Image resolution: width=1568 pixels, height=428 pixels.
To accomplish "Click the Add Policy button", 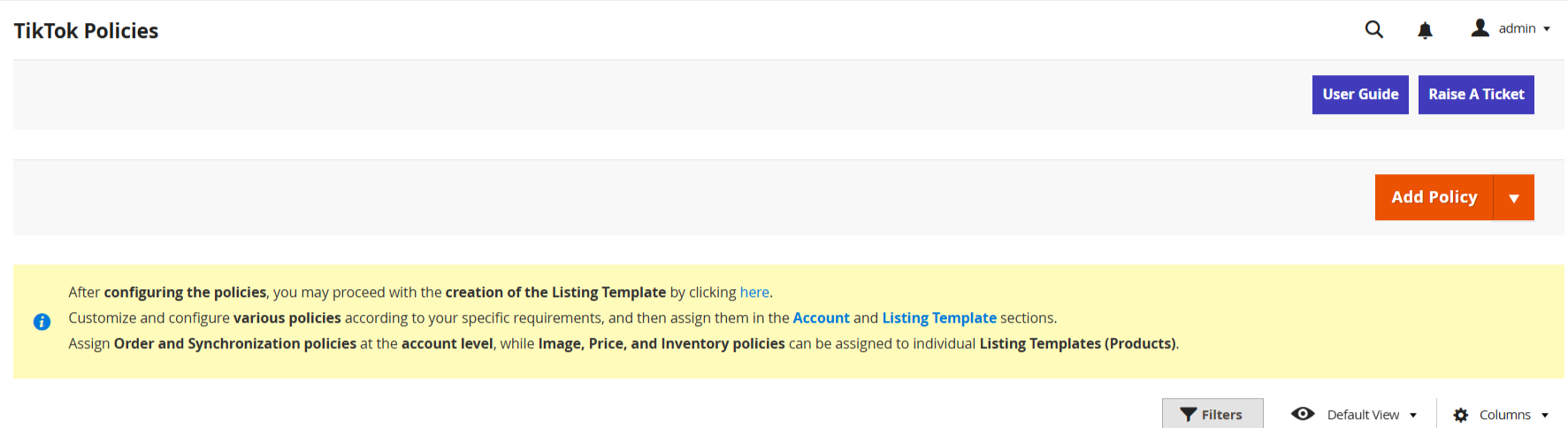I will click(x=1434, y=197).
